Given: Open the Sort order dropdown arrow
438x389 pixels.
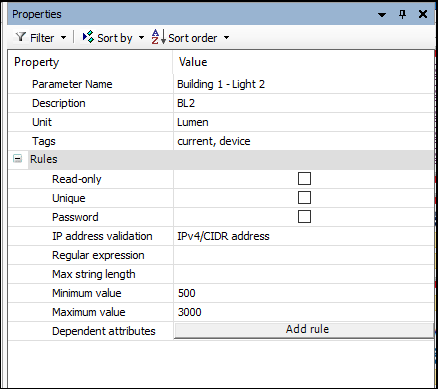Looking at the screenshot, I should [x=226, y=38].
